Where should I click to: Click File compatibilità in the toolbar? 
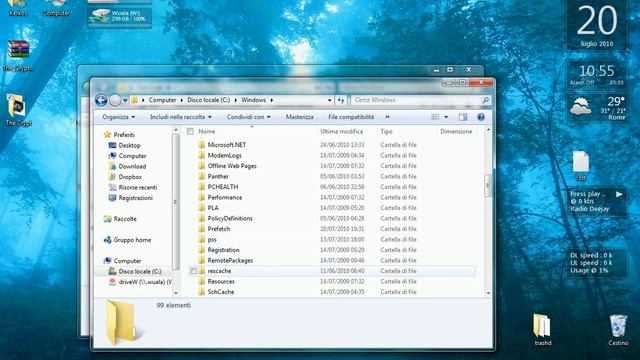351,117
